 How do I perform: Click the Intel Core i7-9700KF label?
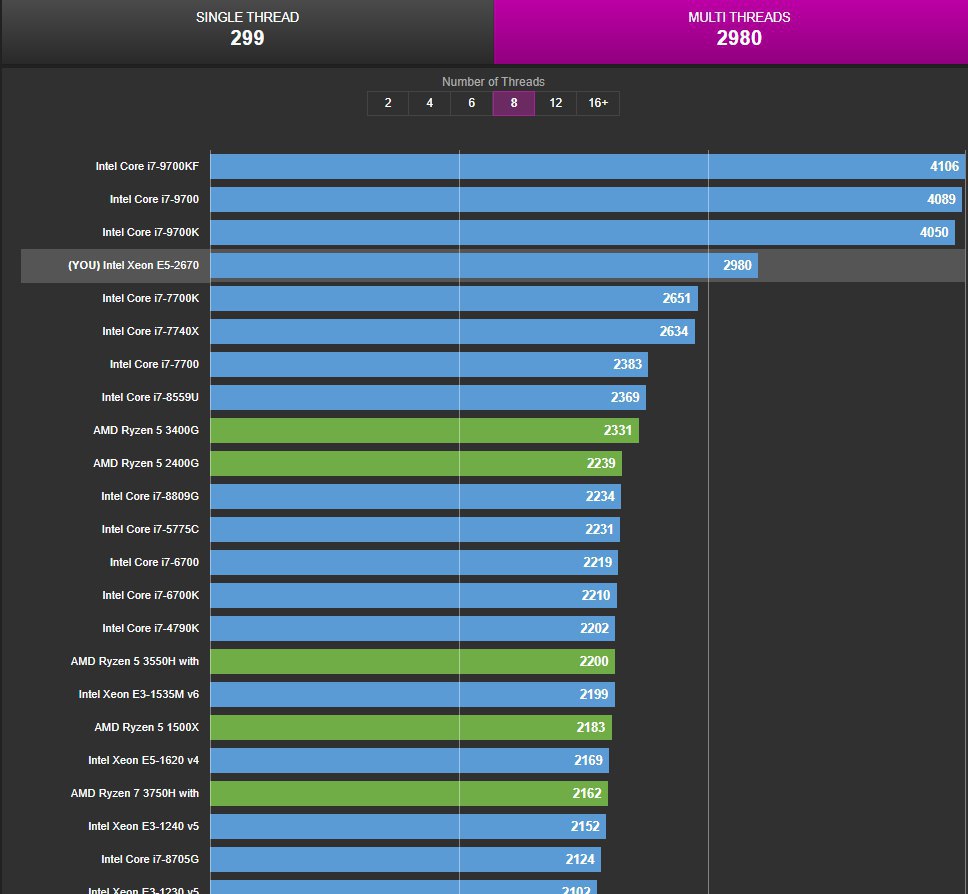[147, 166]
